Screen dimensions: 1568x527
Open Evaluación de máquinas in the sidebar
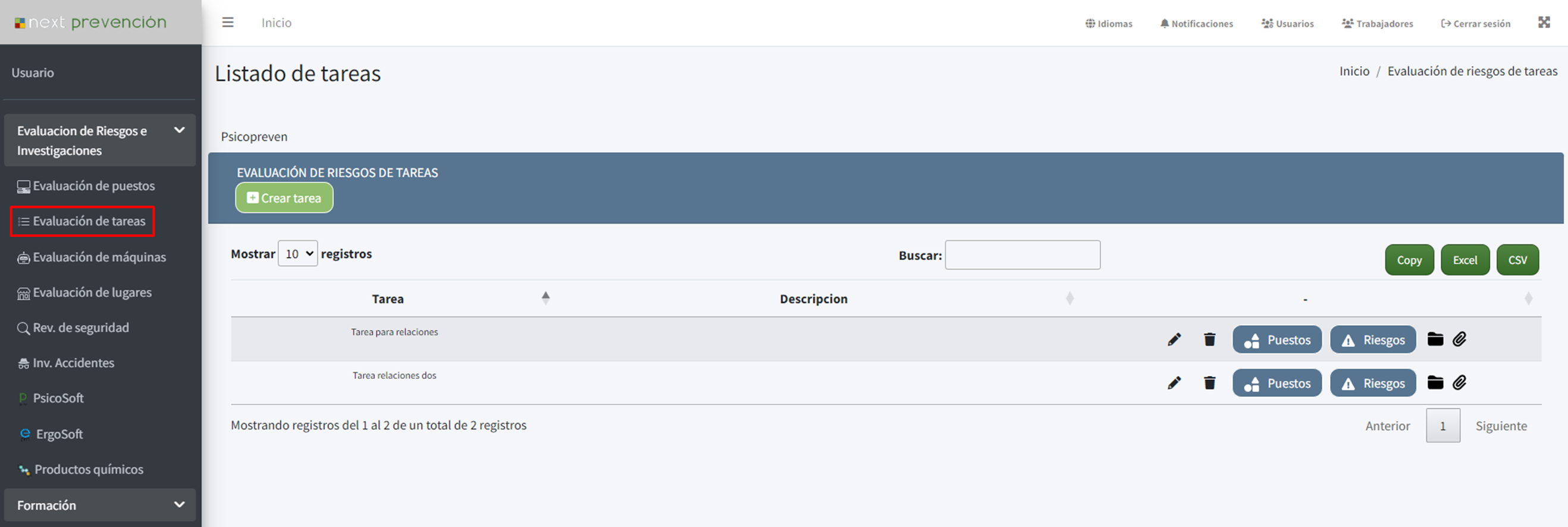click(91, 258)
